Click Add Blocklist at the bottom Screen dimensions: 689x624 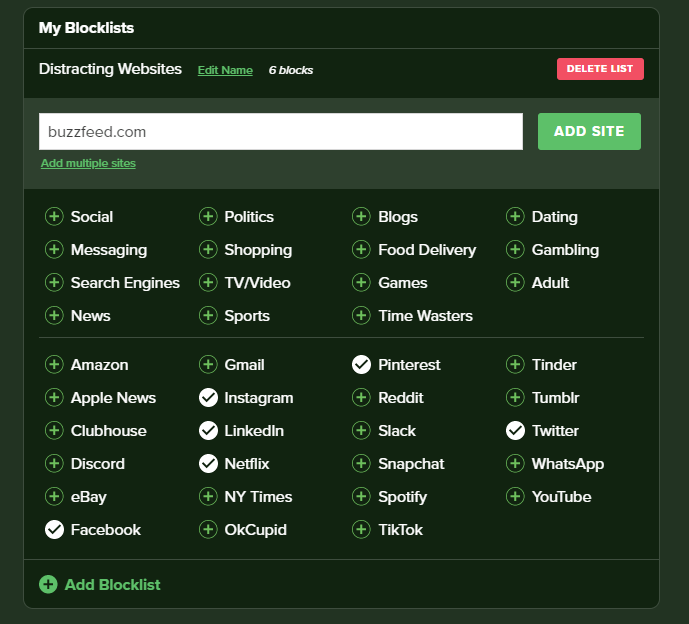[x=100, y=584]
